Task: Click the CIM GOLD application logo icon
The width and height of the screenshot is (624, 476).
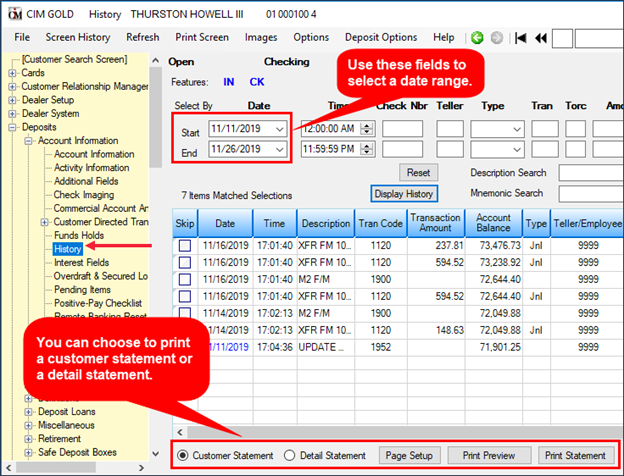Action: pos(15,14)
